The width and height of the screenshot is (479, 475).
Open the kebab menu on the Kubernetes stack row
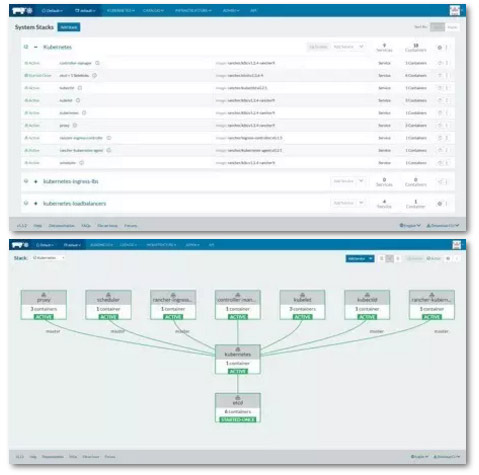click(447, 47)
